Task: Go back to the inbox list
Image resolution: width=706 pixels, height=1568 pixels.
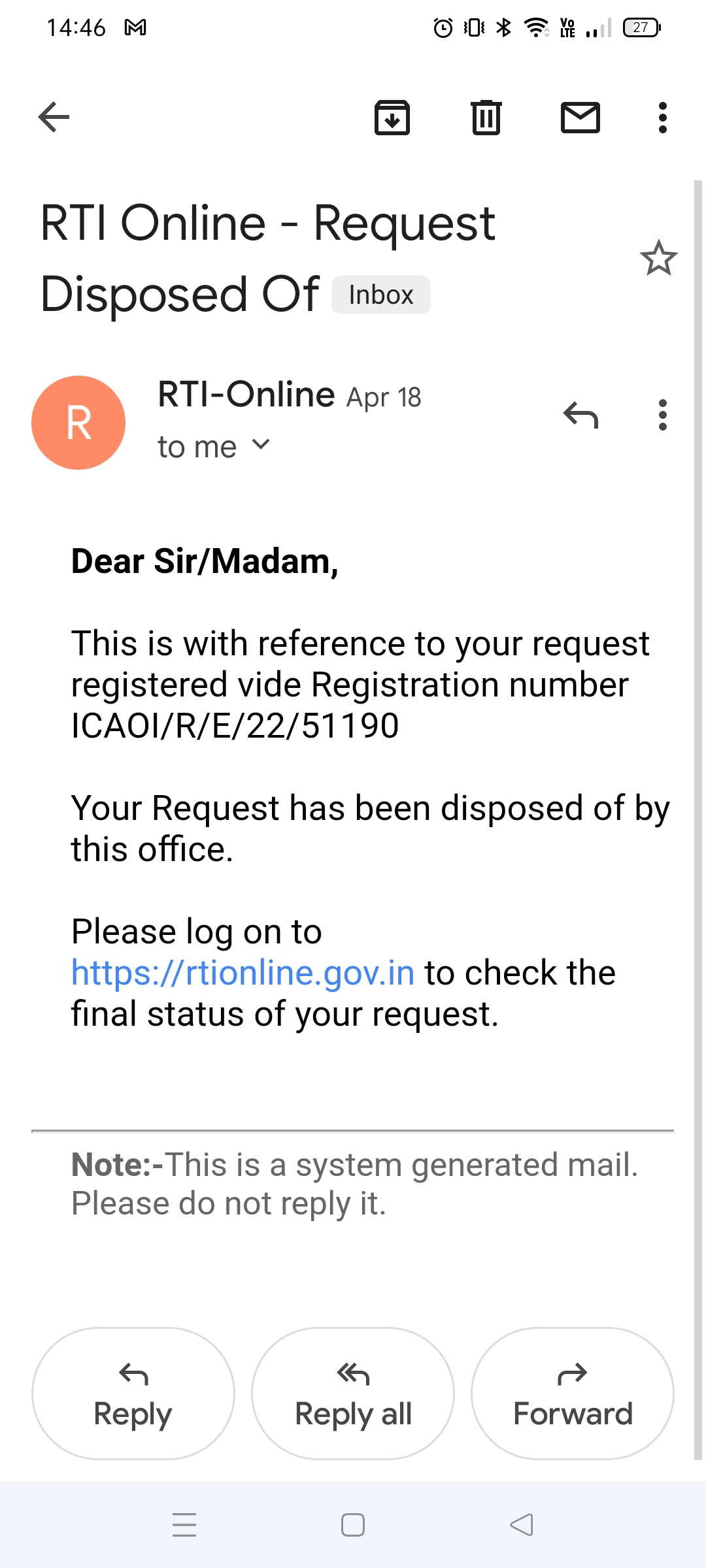Action: tap(54, 118)
